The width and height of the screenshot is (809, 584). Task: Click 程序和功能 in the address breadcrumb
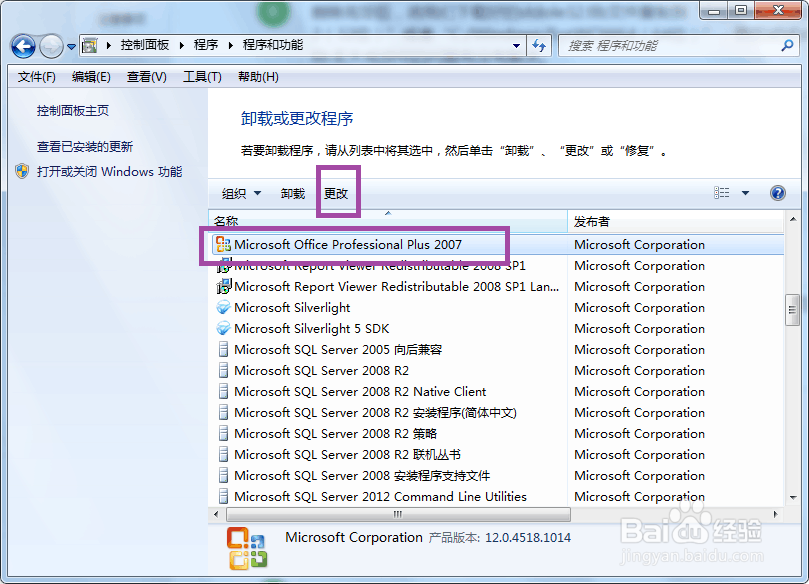click(x=273, y=45)
